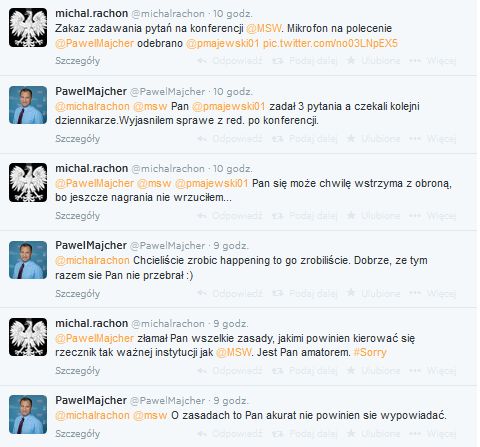Screen dimensions: 480x447
Task: Click the @pmajewski01 mention in the first tweet
Action: click(222, 43)
